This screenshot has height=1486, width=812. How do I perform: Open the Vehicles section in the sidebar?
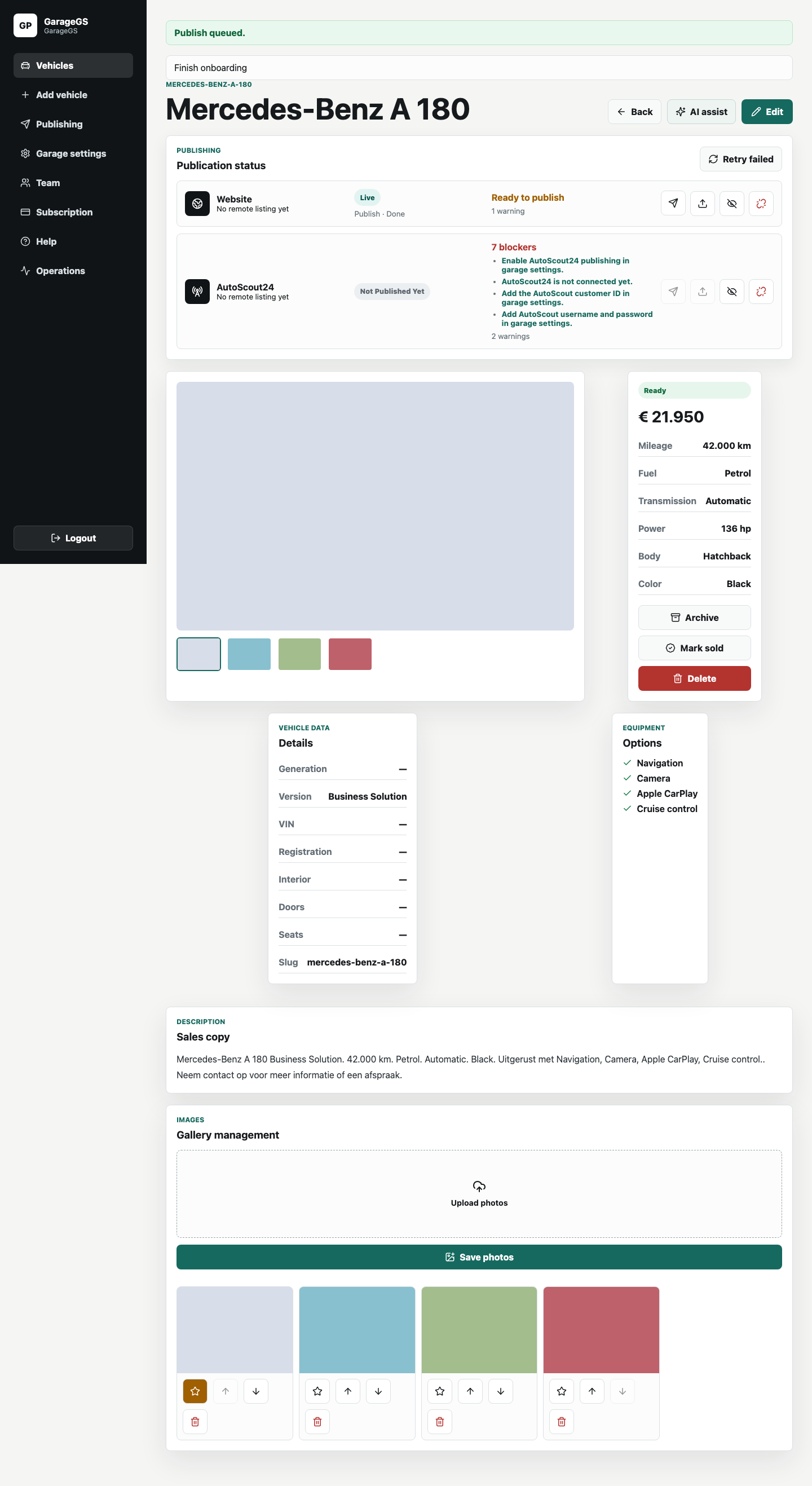pos(73,65)
